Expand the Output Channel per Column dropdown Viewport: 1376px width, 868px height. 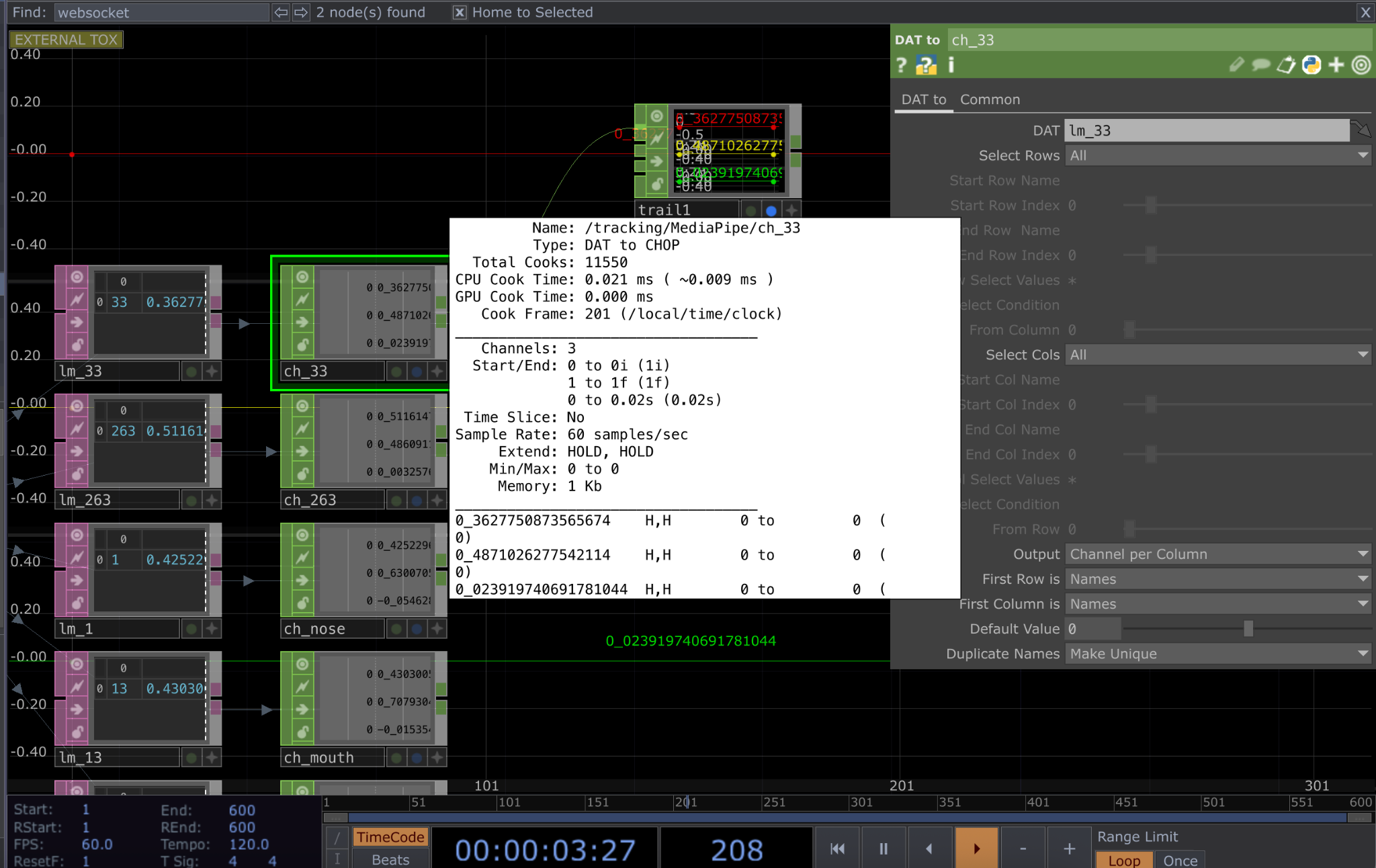[1218, 554]
